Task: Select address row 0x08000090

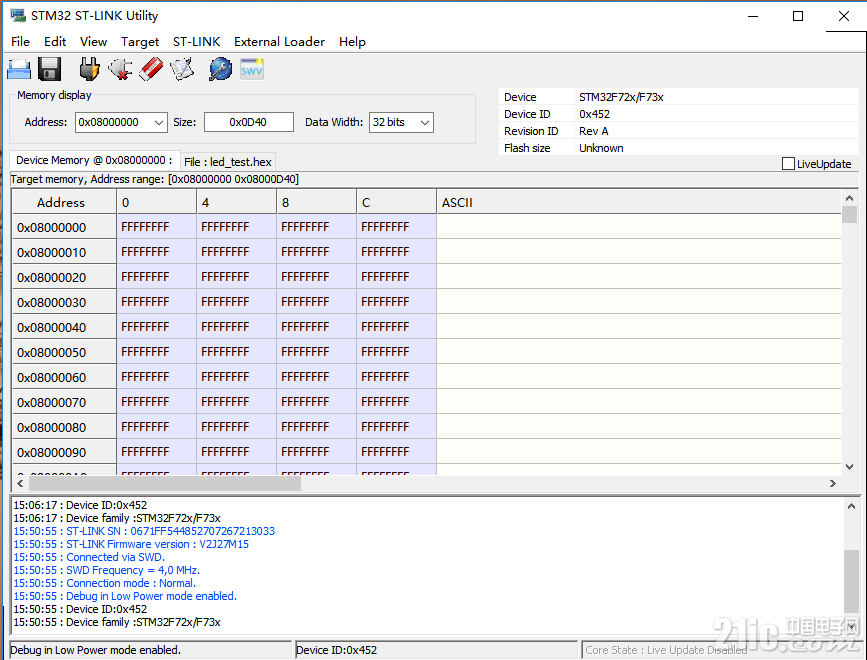Action: point(64,452)
